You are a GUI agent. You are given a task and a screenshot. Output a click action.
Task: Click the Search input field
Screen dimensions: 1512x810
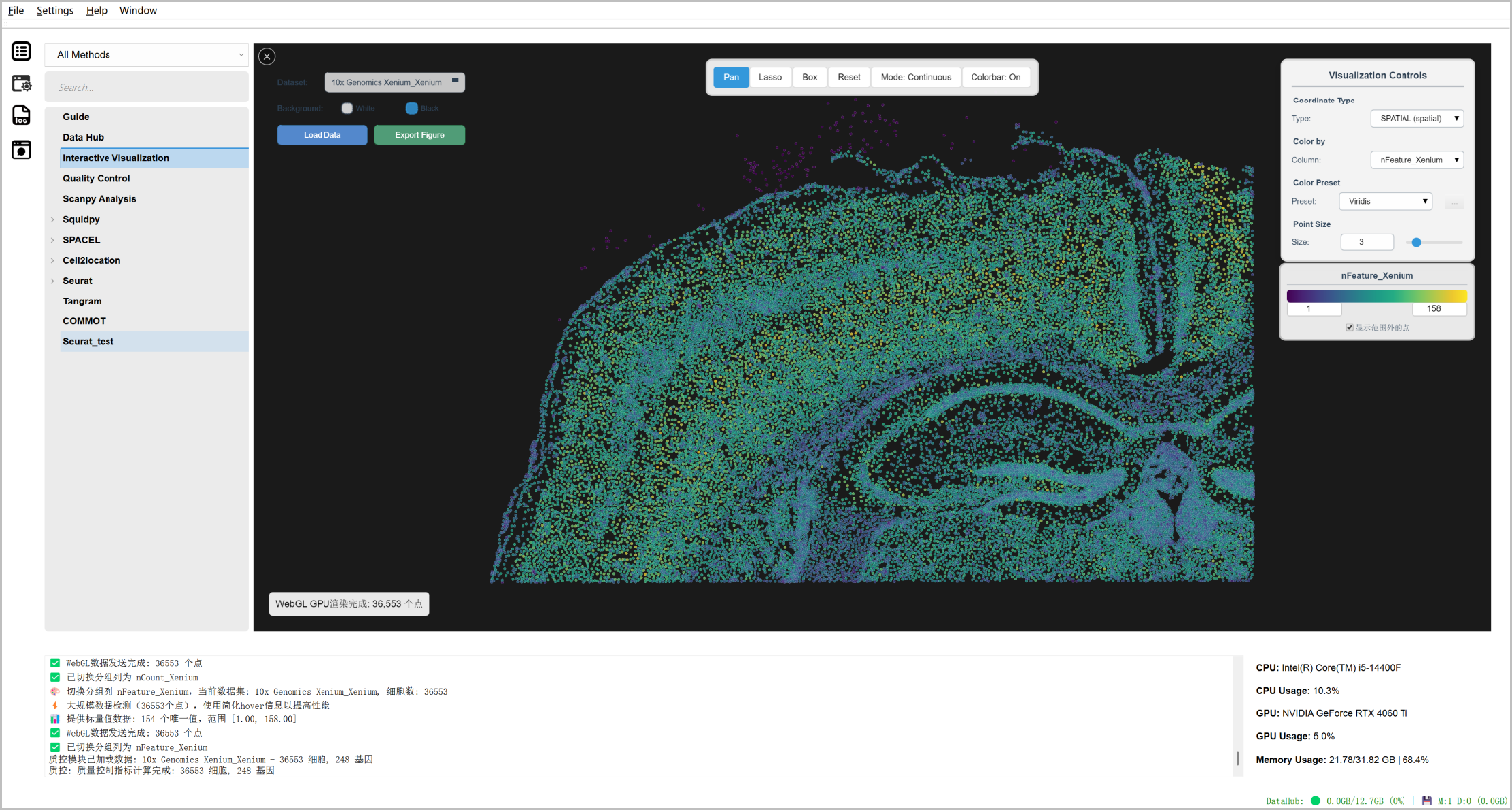coord(147,88)
